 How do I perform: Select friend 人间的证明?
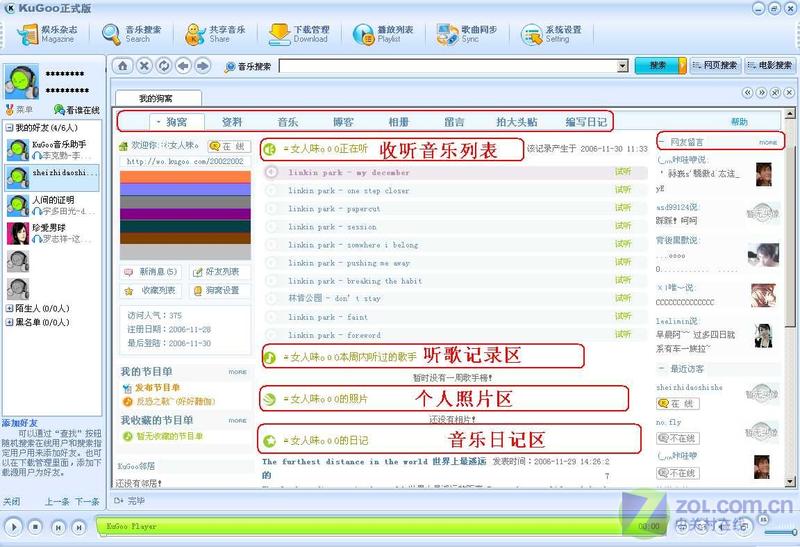[x=53, y=205]
